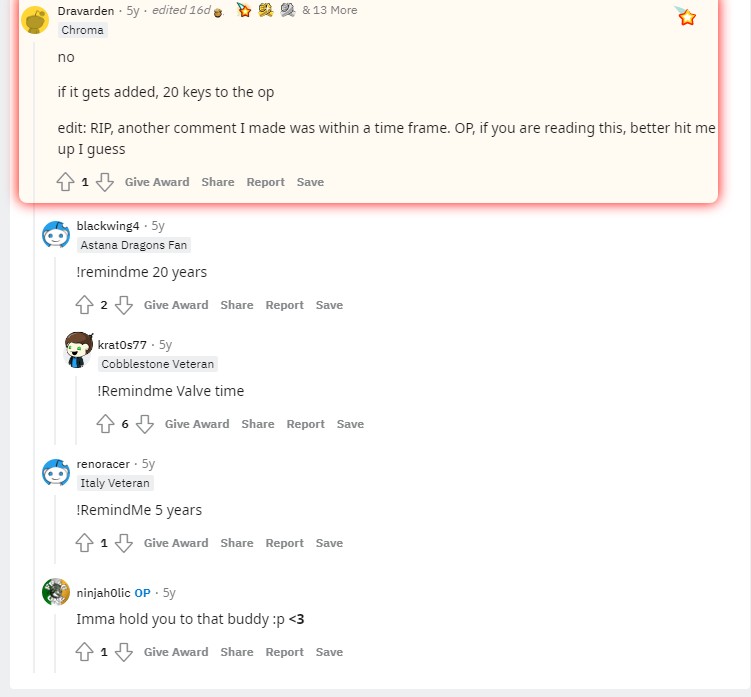This screenshot has height=697, width=751.
Task: Open Dravarden's avatar profile
Action: (x=35, y=20)
